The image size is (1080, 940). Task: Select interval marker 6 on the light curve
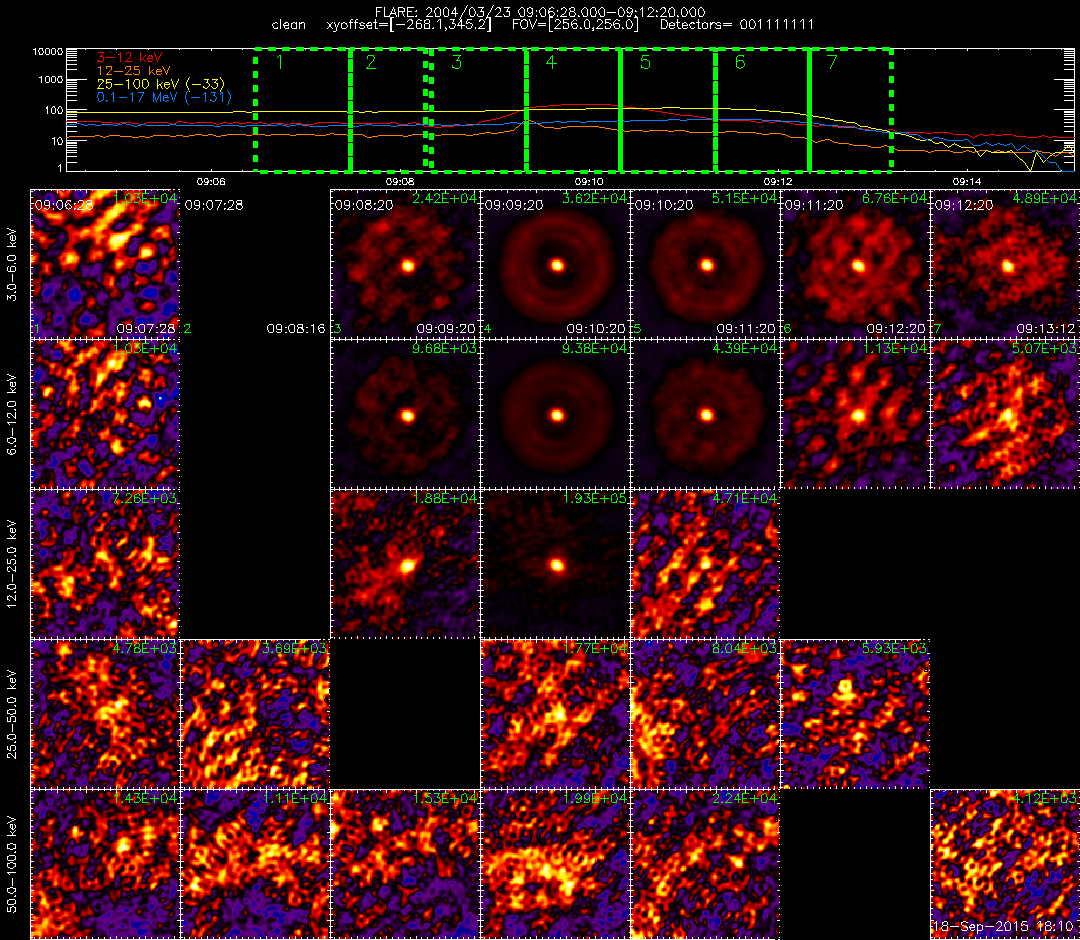pos(740,62)
